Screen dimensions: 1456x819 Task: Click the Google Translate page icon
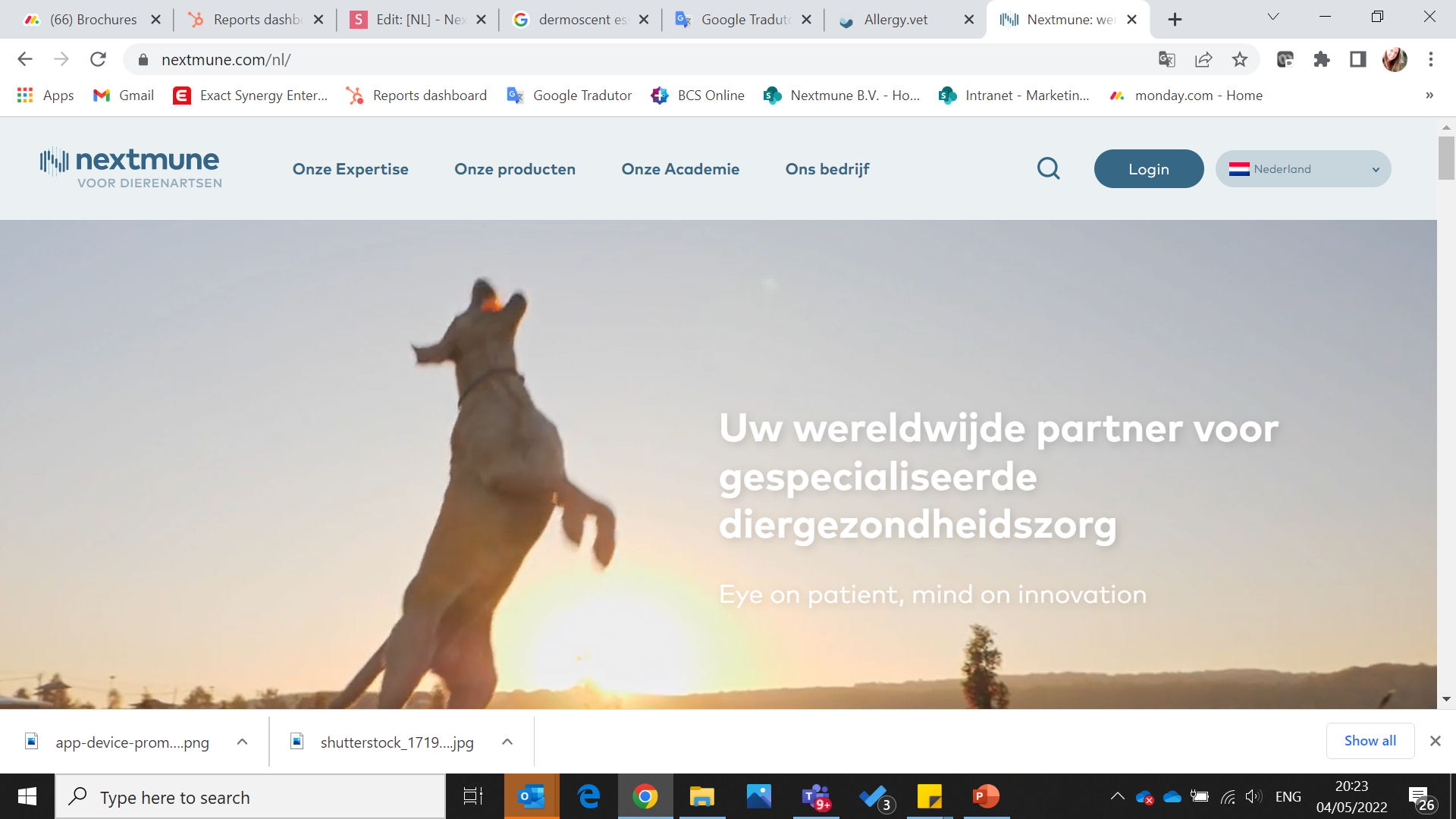1166,59
